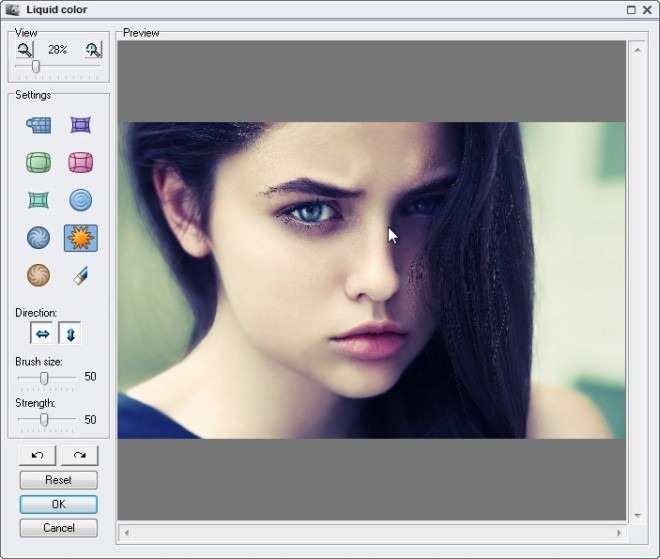
Task: Click the zoom out magnifier icon
Action: coord(25,50)
